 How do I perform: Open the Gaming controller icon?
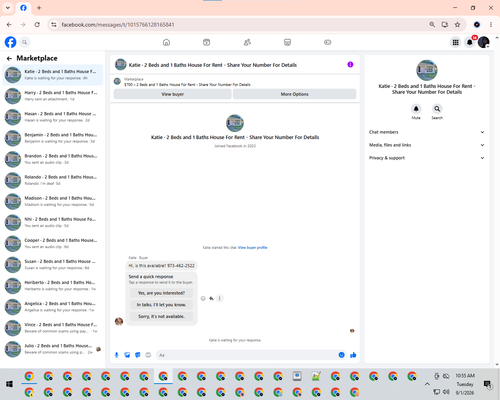(328, 42)
